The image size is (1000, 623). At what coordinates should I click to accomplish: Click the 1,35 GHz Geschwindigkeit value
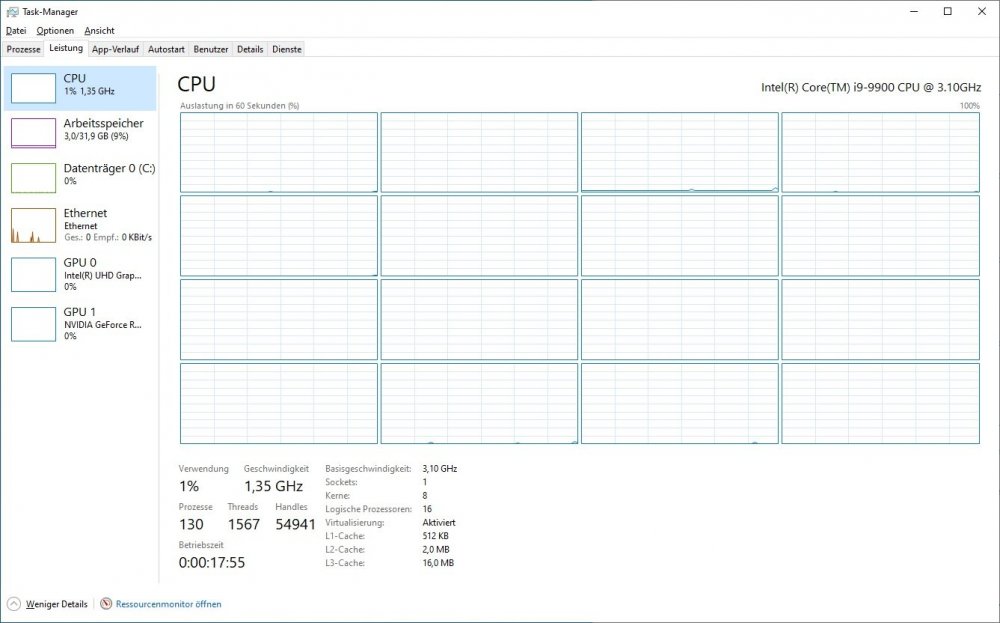(x=274, y=487)
